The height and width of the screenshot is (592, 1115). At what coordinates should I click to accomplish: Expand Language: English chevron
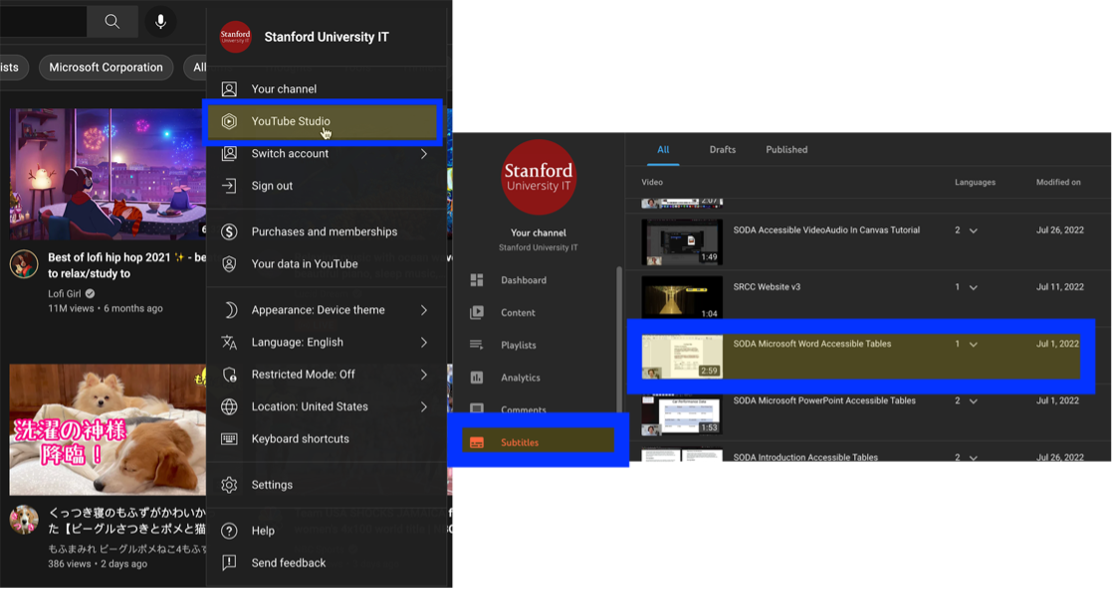pyautogui.click(x=424, y=343)
